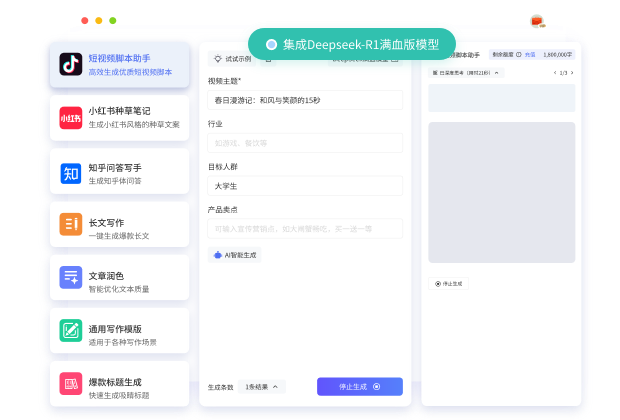Click the grey generated content placeholder

point(501,192)
